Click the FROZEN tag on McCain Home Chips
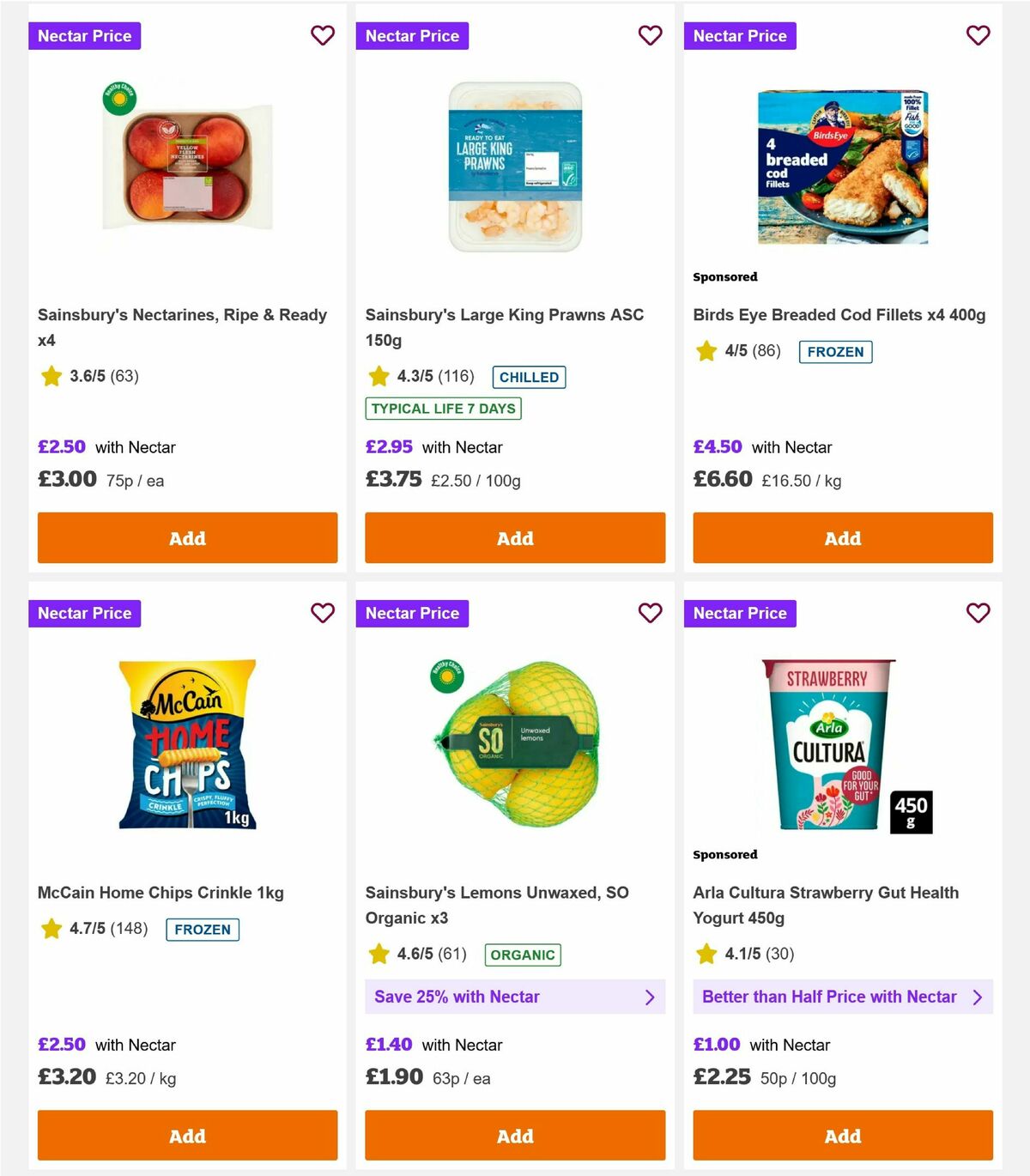This screenshot has width=1030, height=1176. tap(202, 929)
